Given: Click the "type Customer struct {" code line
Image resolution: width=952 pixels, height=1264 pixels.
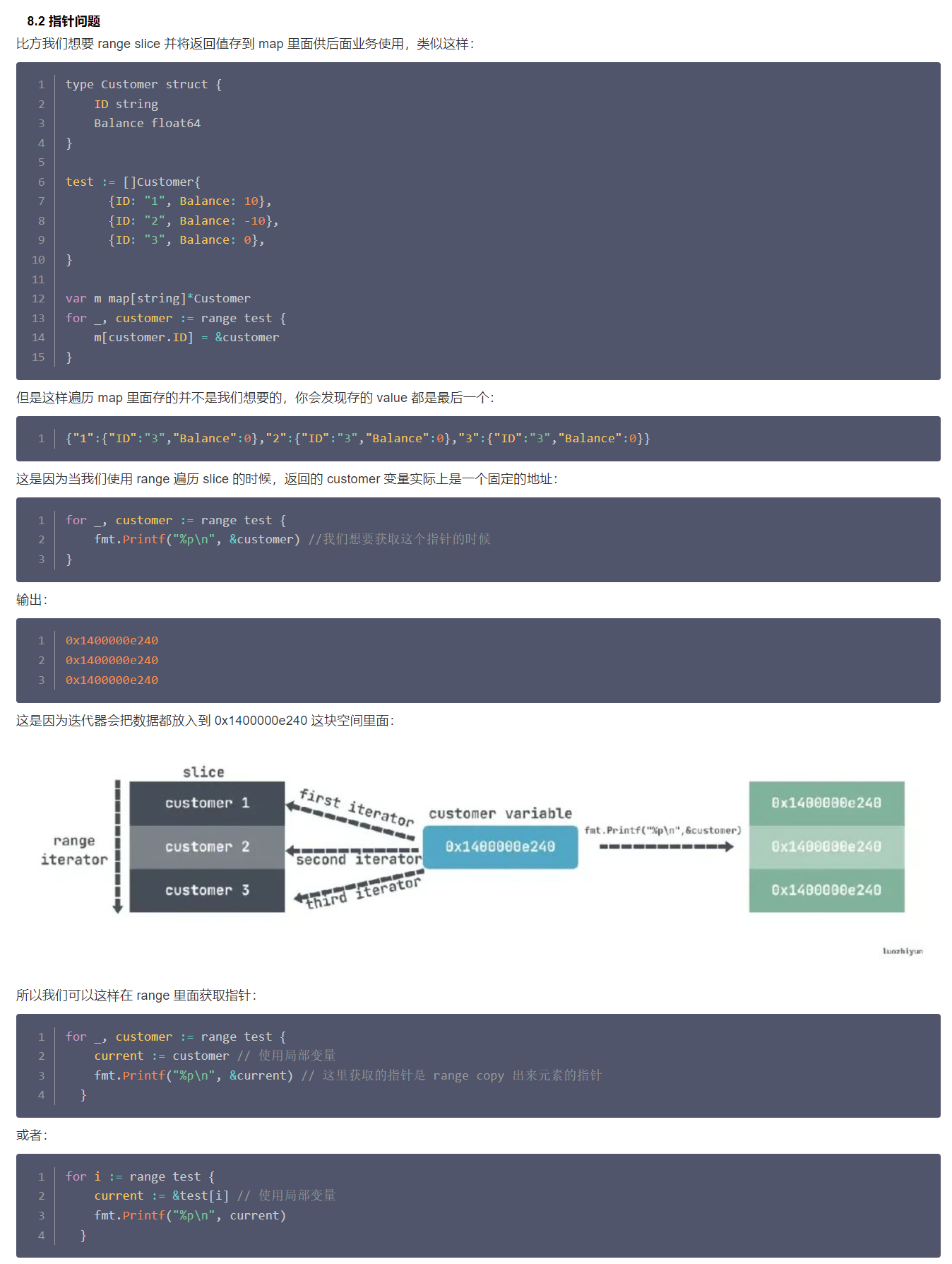Looking at the screenshot, I should (x=144, y=85).
